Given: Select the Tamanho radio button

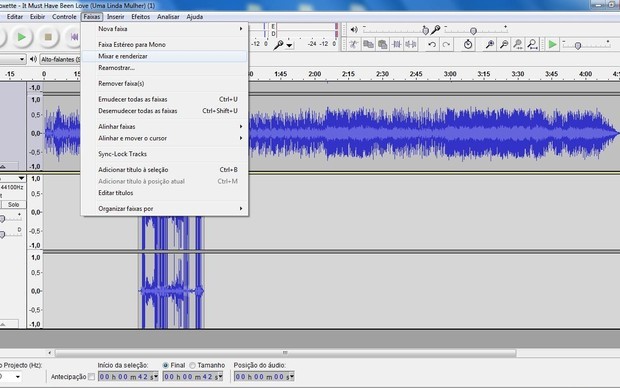Looking at the screenshot, I should (193, 365).
